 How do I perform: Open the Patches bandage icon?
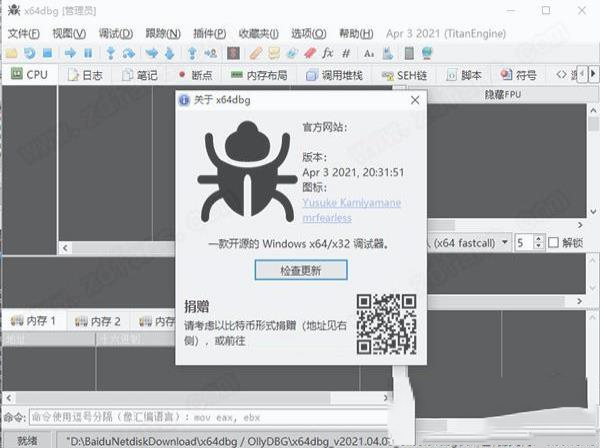click(256, 53)
